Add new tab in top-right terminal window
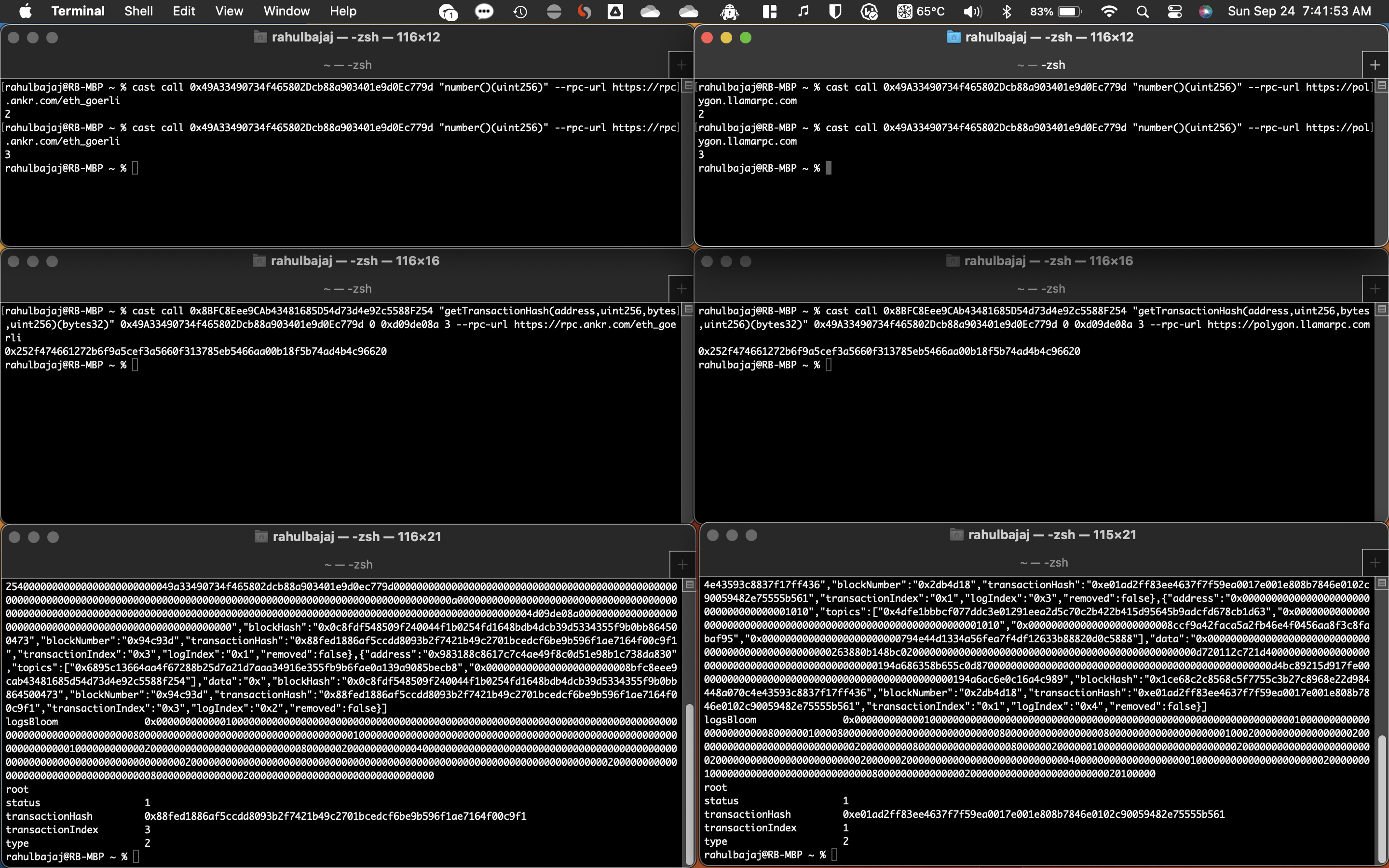Screen dimensions: 1389x868 [x=1375, y=65]
